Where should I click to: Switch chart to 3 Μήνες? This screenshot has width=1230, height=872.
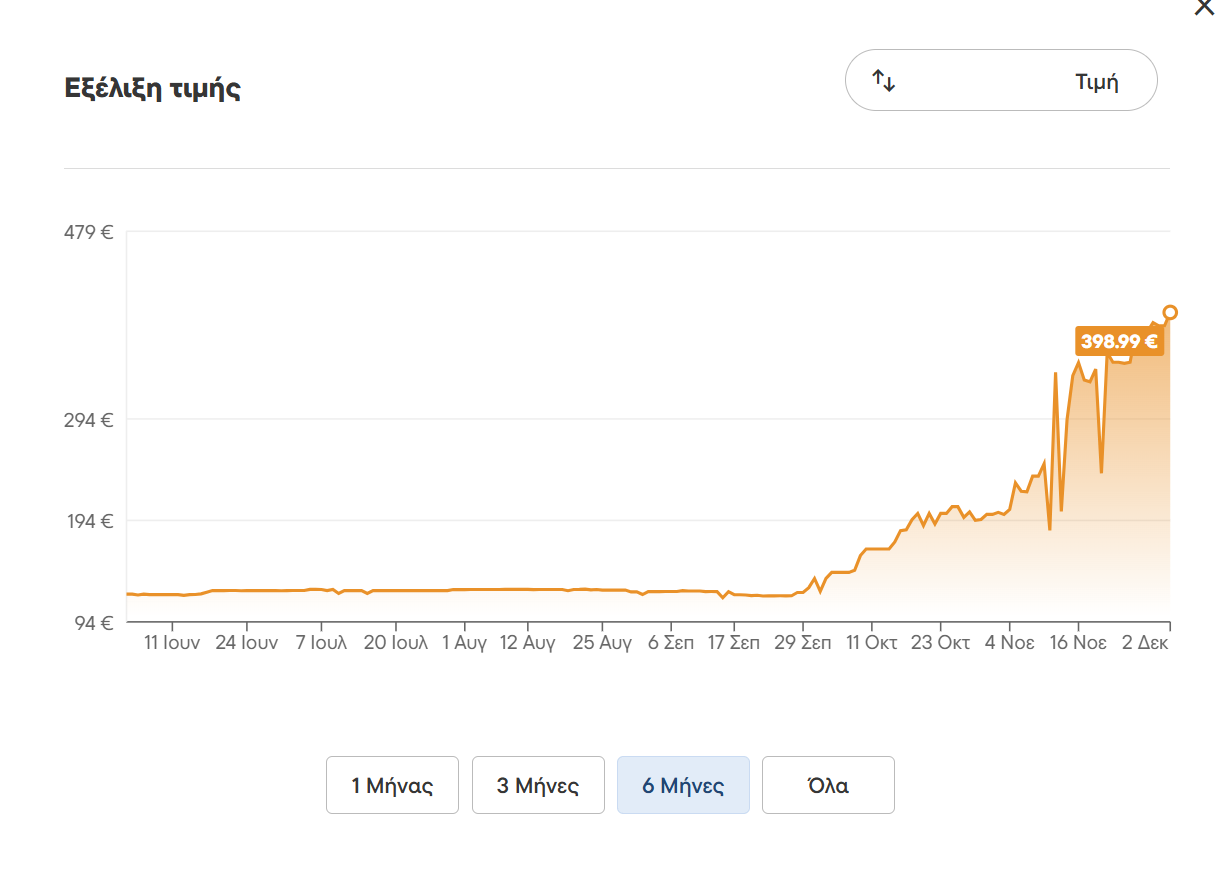[x=538, y=785]
